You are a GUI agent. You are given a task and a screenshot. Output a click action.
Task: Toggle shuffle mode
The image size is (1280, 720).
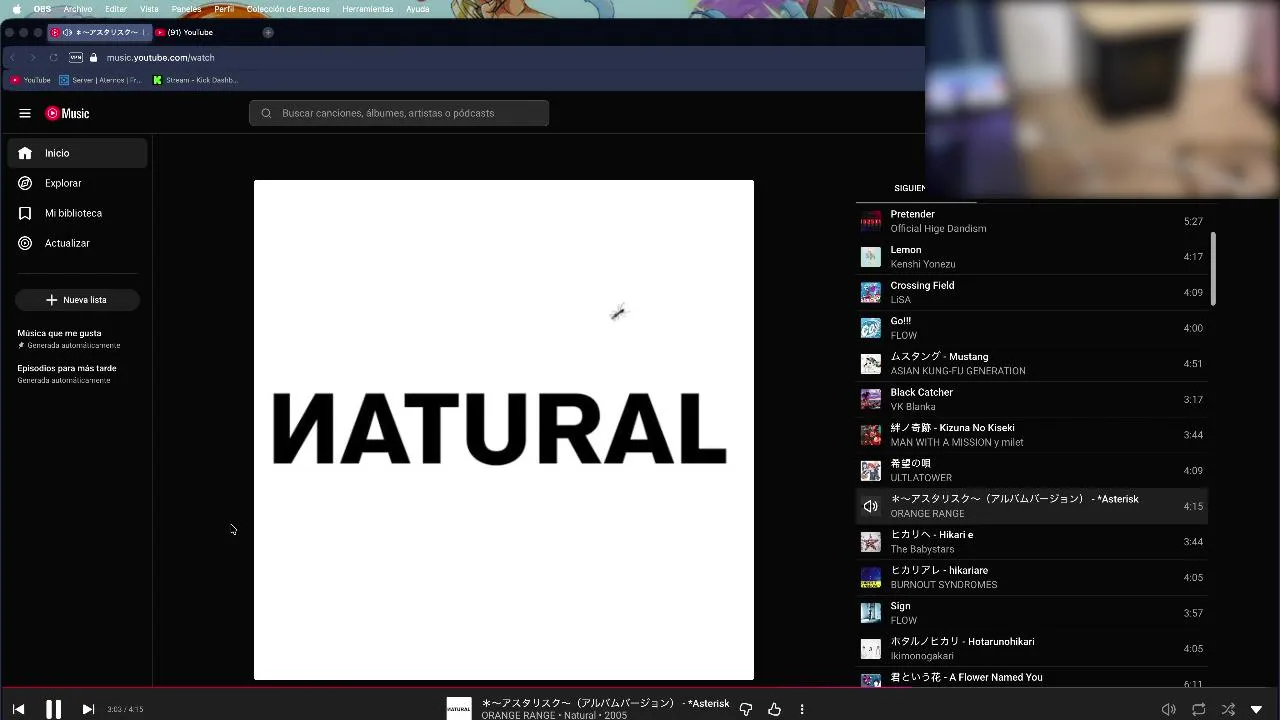click(1228, 709)
